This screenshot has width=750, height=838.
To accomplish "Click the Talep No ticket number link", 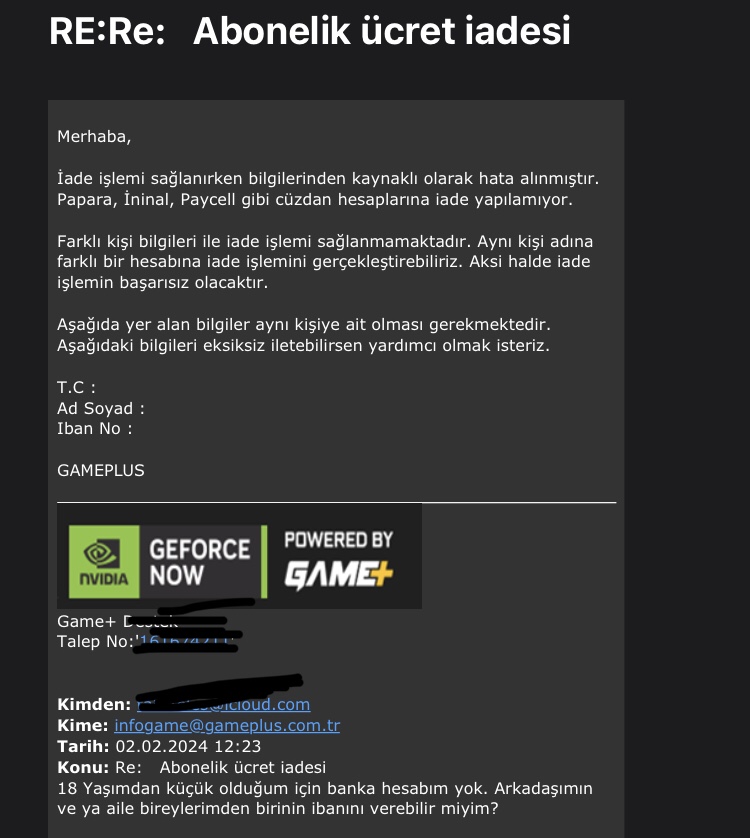I will 185,641.
